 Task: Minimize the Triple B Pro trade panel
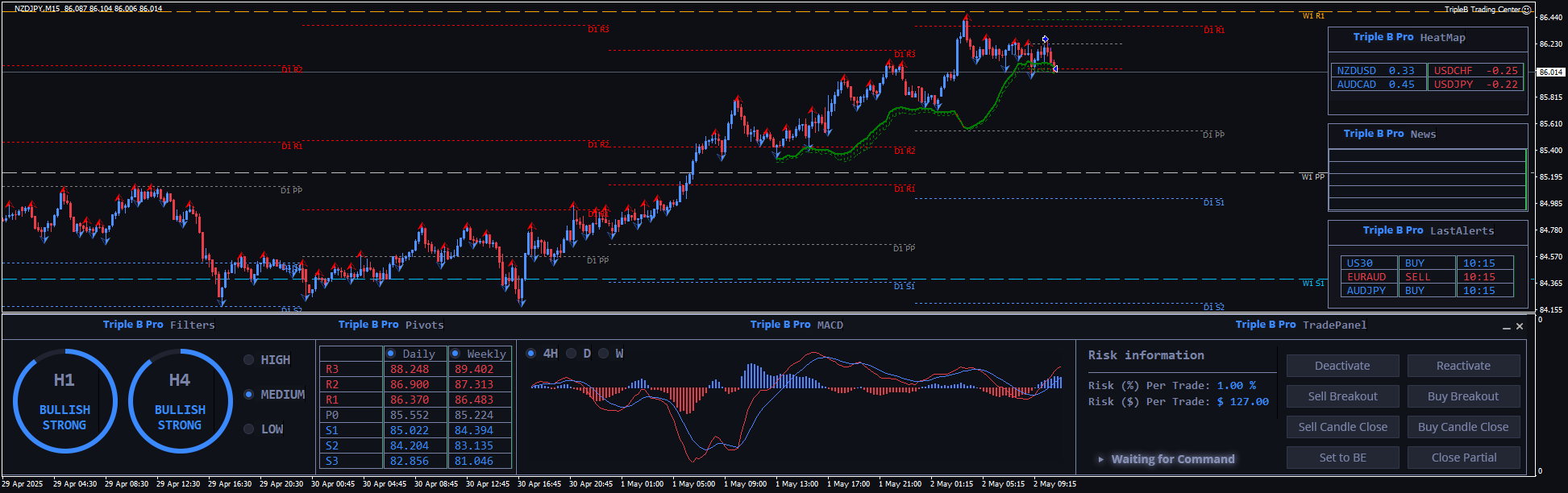(x=1506, y=327)
